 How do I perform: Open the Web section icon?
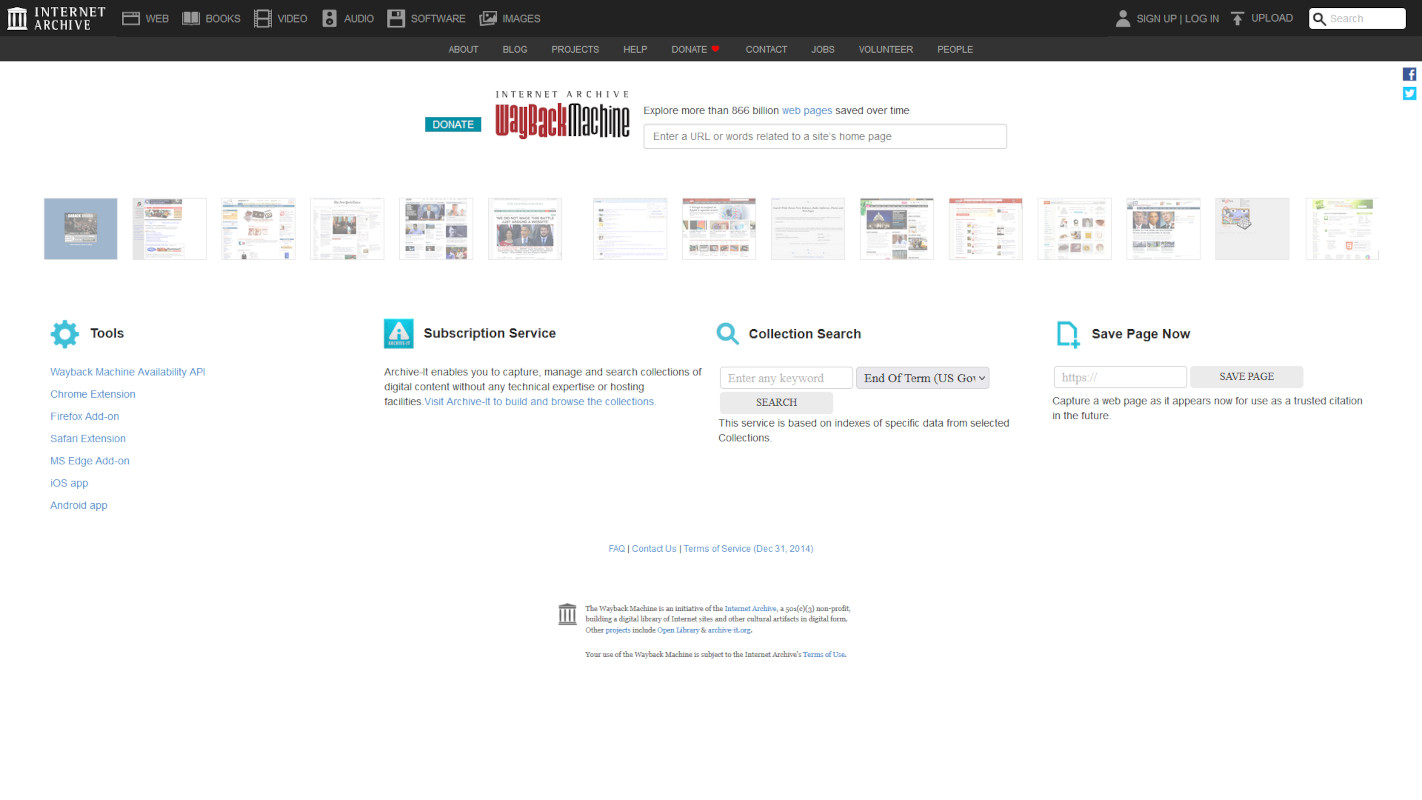click(130, 18)
